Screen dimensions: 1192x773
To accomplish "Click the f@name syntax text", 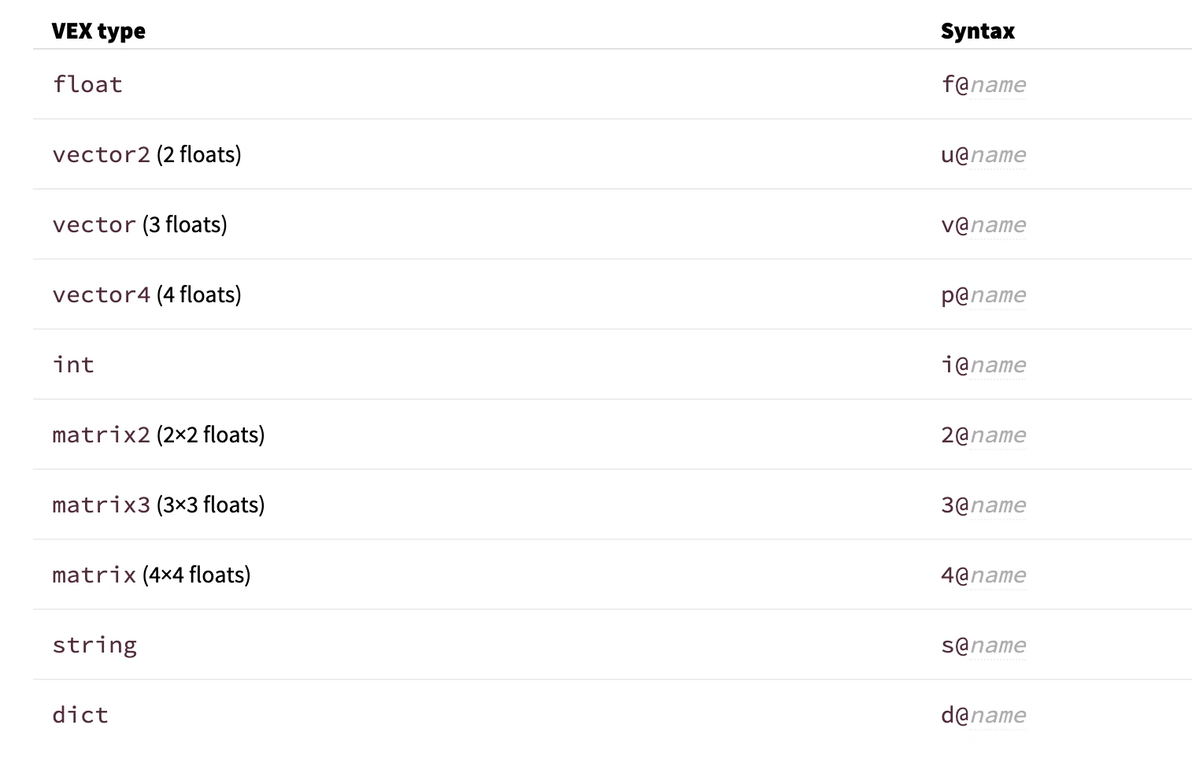I will tap(983, 85).
